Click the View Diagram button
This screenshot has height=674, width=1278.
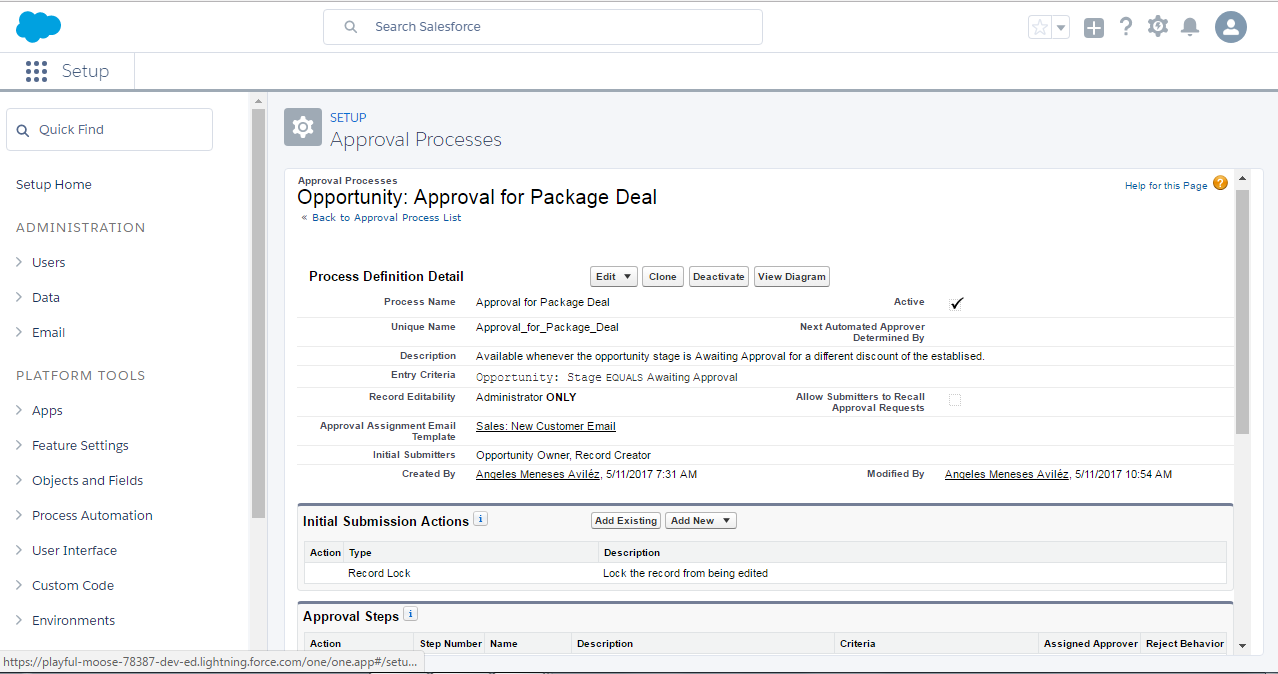791,277
